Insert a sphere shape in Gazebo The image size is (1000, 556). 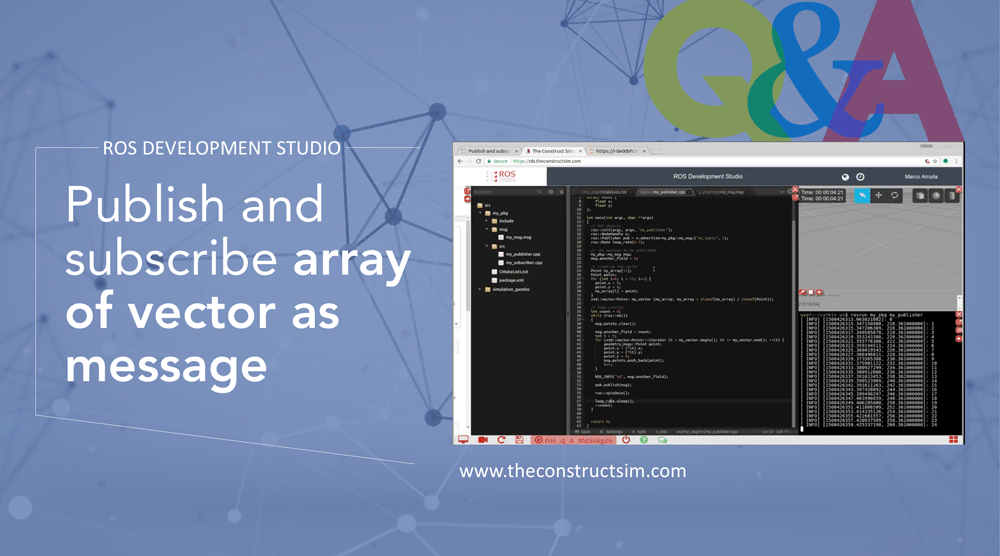936,196
